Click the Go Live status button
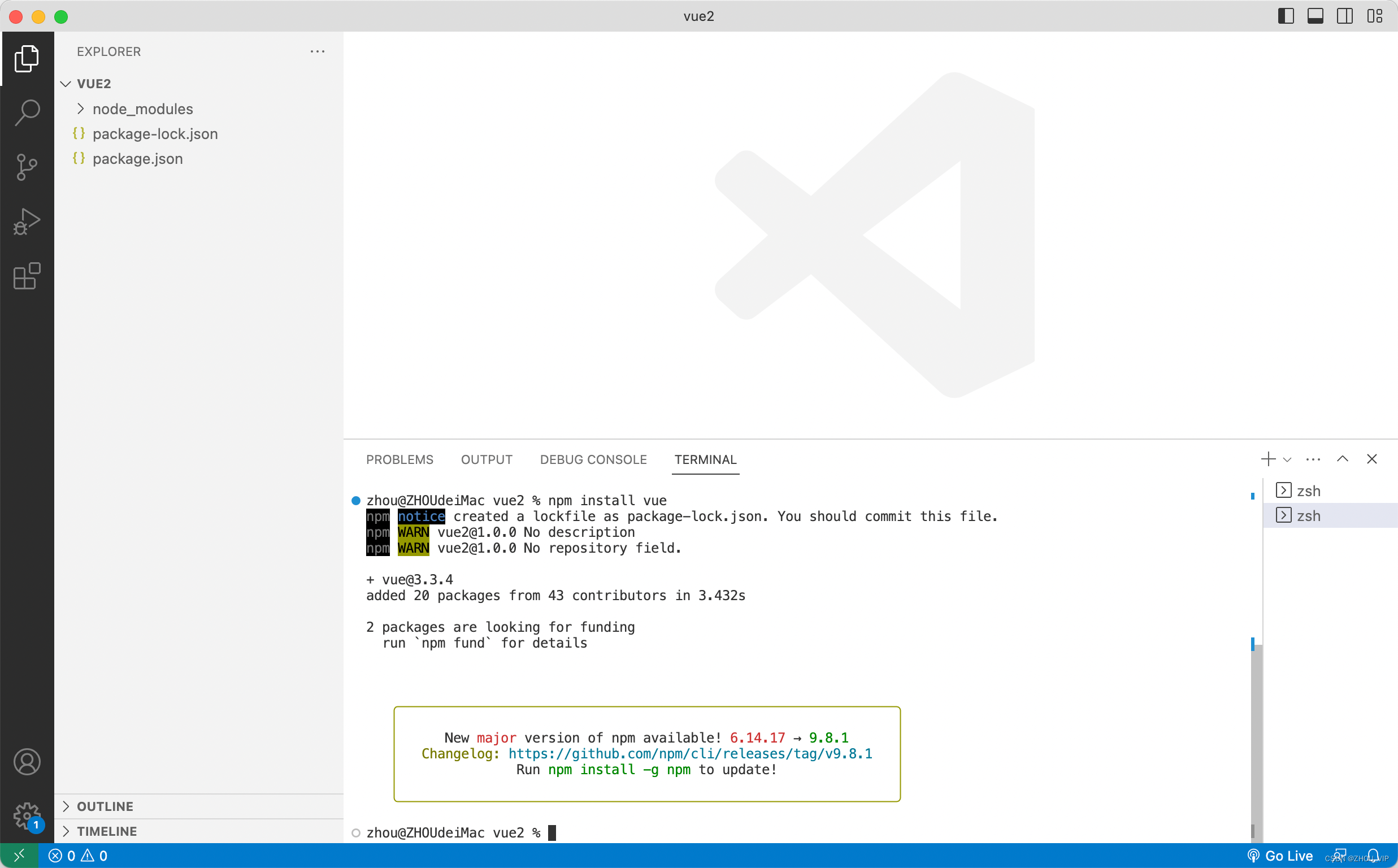1398x868 pixels. [1280, 856]
